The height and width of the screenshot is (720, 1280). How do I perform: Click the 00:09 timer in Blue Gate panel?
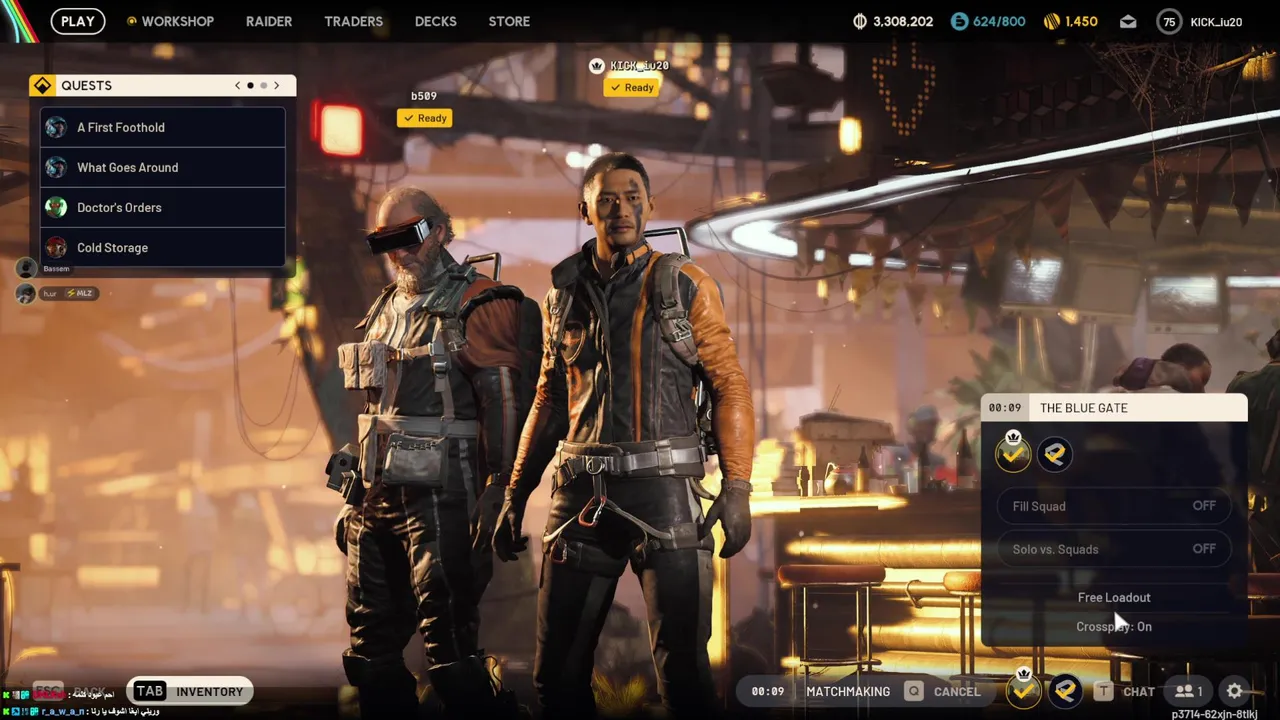pyautogui.click(x=1005, y=408)
